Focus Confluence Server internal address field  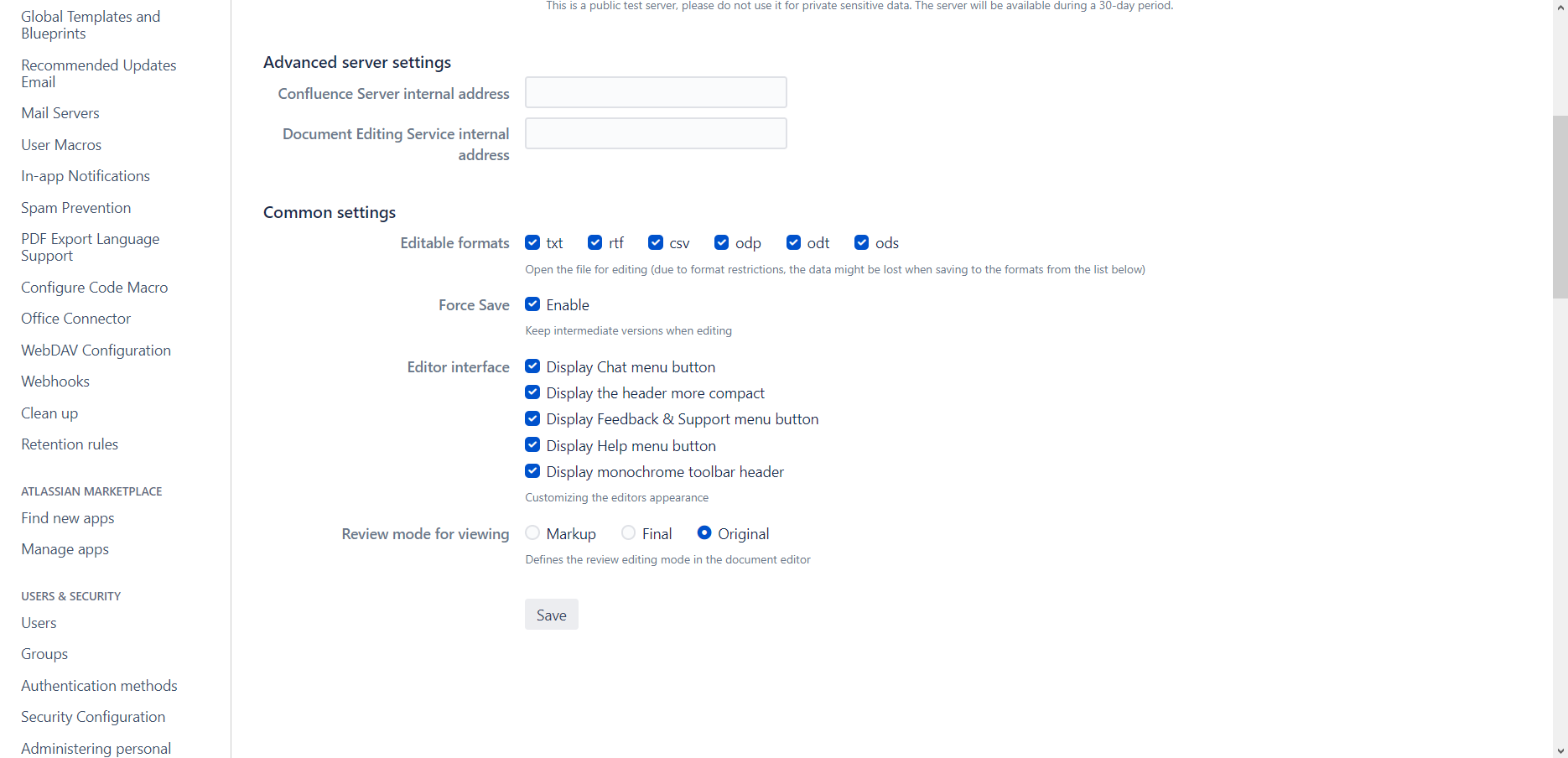pos(656,92)
